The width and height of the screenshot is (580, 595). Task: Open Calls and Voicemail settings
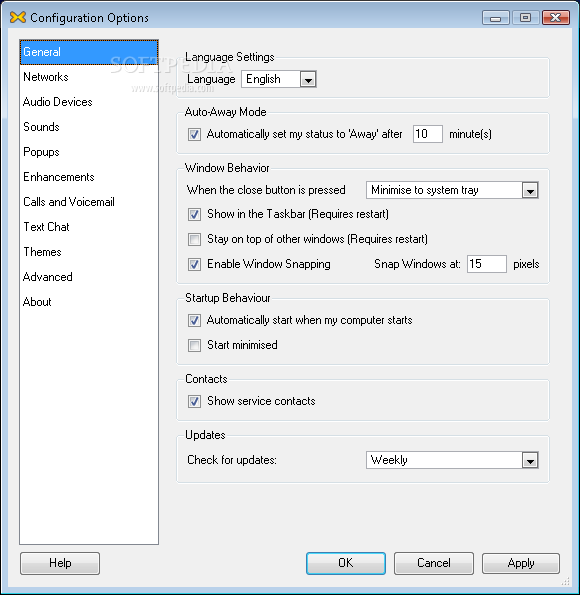(x=89, y=202)
